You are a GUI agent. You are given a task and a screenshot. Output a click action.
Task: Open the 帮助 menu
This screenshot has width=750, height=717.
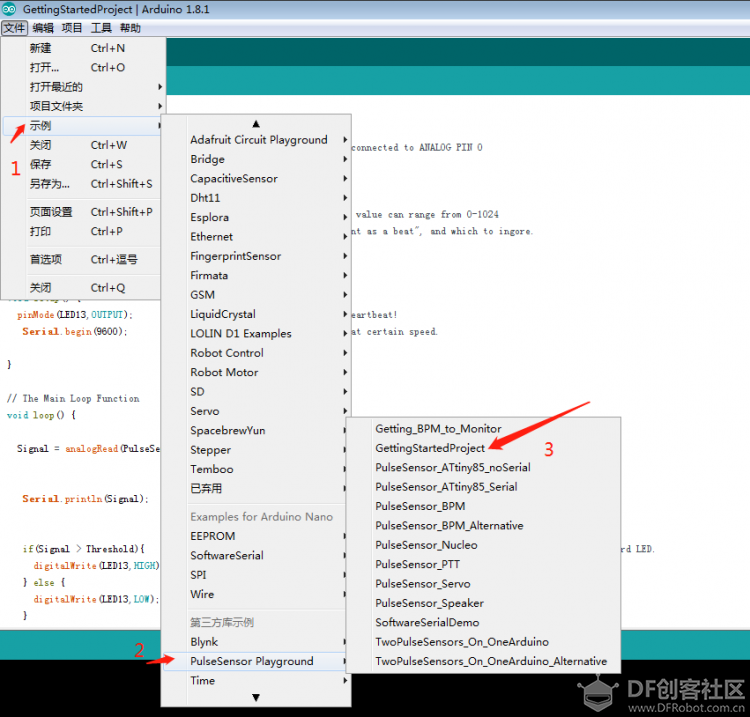click(x=130, y=28)
